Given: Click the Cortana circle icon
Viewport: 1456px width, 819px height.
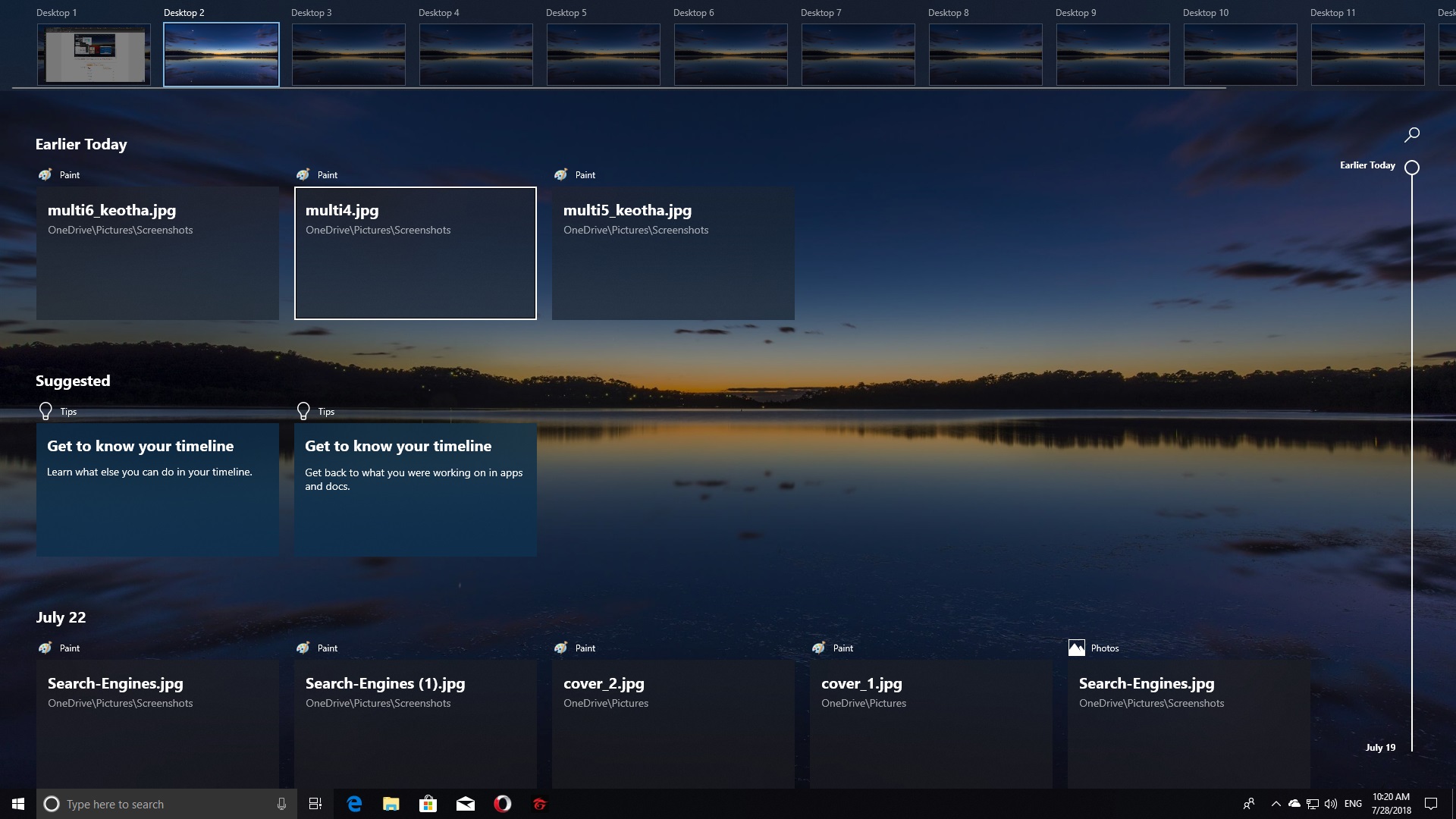Looking at the screenshot, I should [52, 804].
